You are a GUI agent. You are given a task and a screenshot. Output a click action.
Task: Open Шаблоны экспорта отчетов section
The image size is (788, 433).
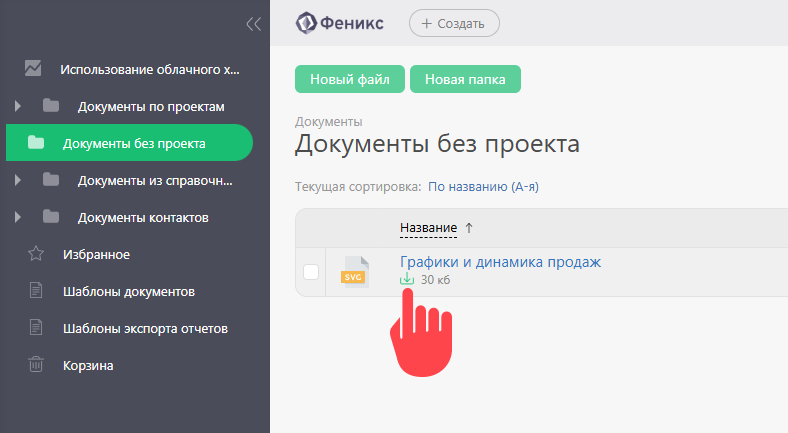click(145, 329)
